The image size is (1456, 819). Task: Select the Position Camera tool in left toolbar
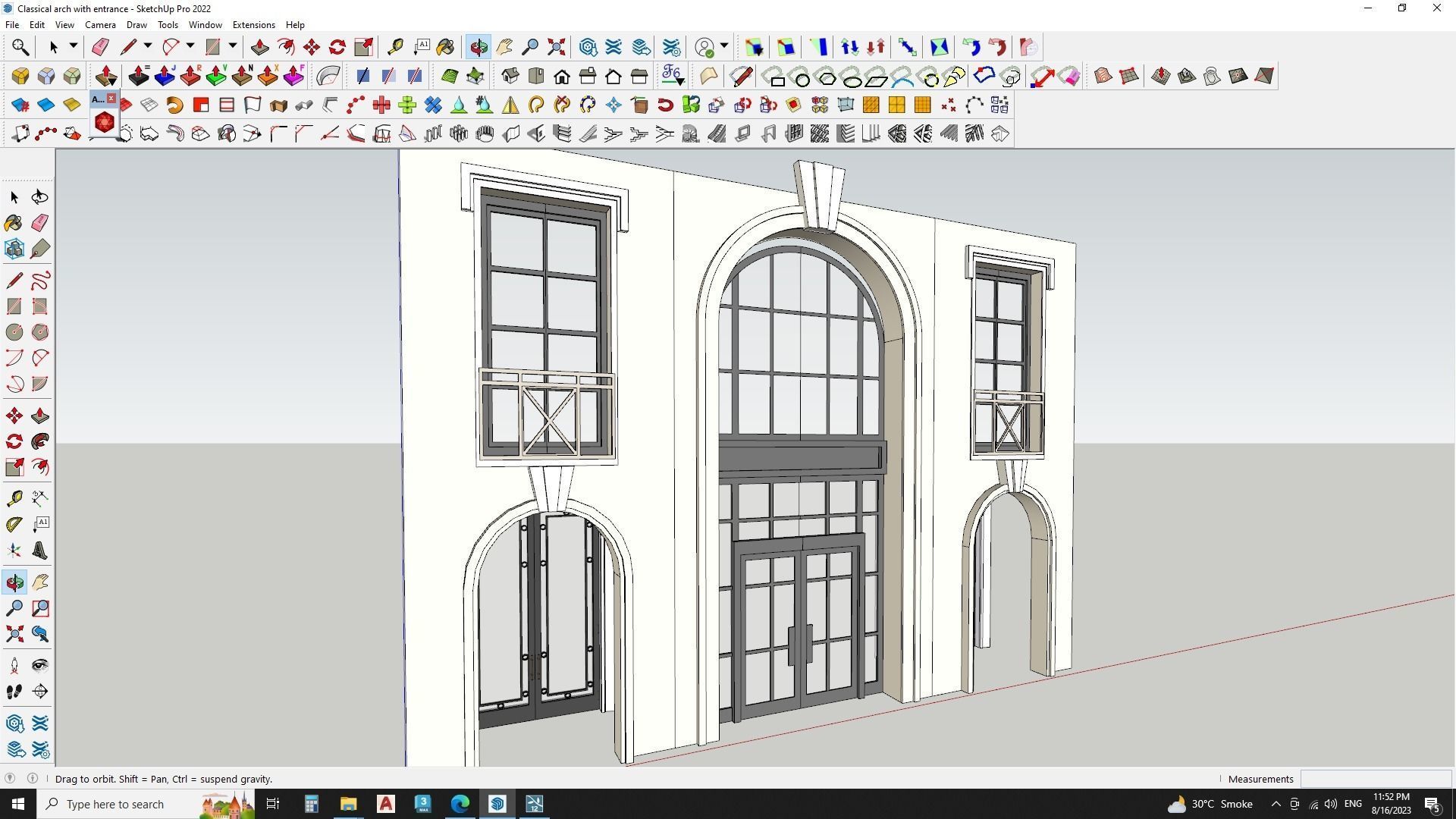pos(14,666)
